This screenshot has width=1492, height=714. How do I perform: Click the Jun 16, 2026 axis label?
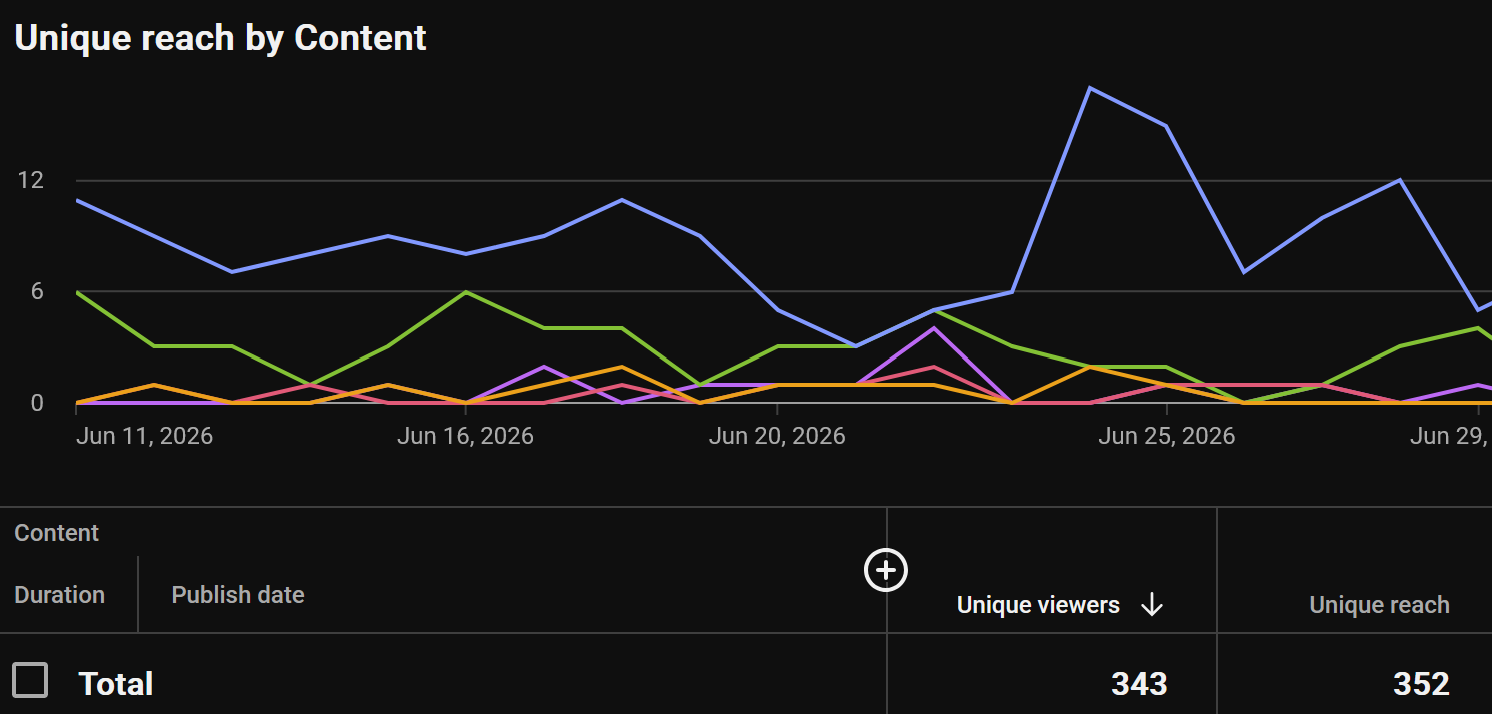(465, 437)
